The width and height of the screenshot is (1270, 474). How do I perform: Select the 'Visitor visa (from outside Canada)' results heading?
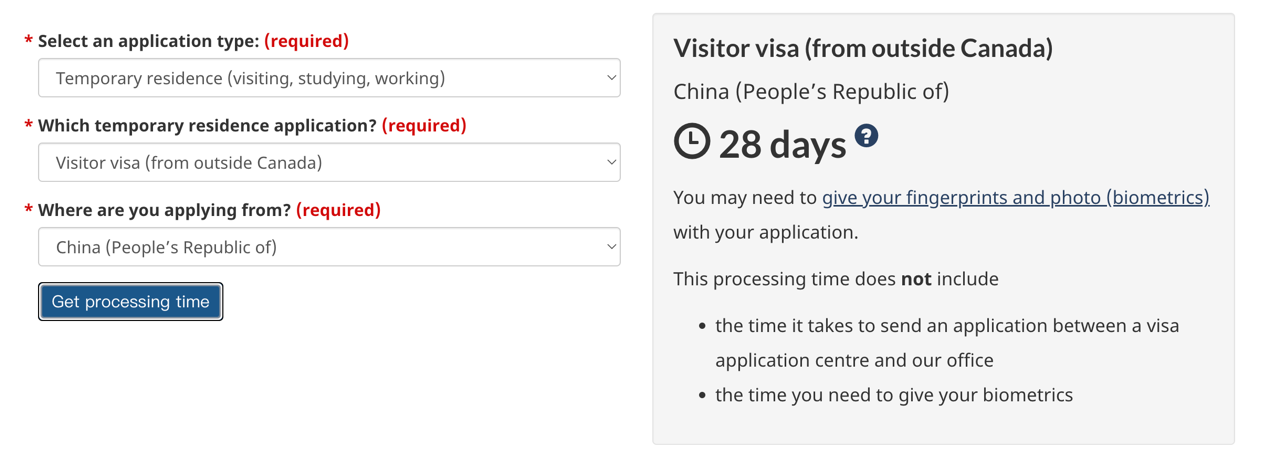click(x=863, y=48)
